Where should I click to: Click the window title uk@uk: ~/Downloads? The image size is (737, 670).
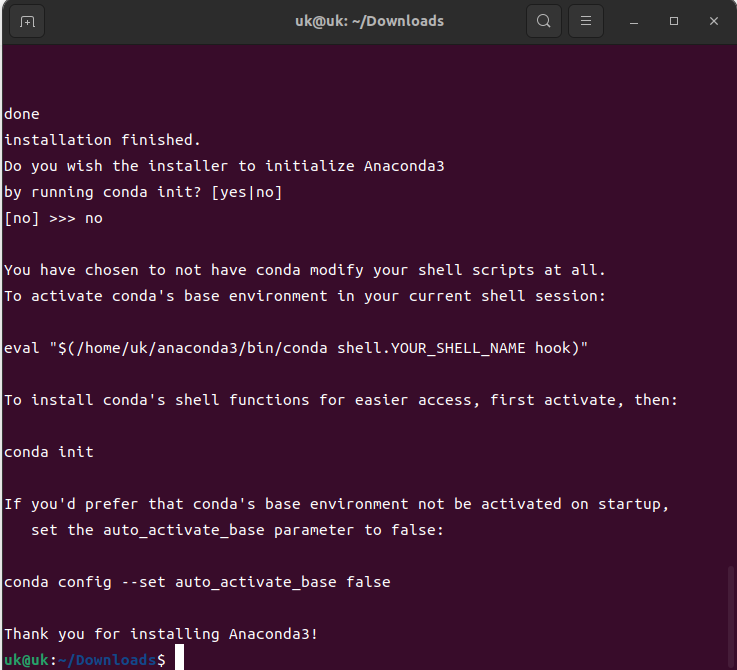[369, 21]
